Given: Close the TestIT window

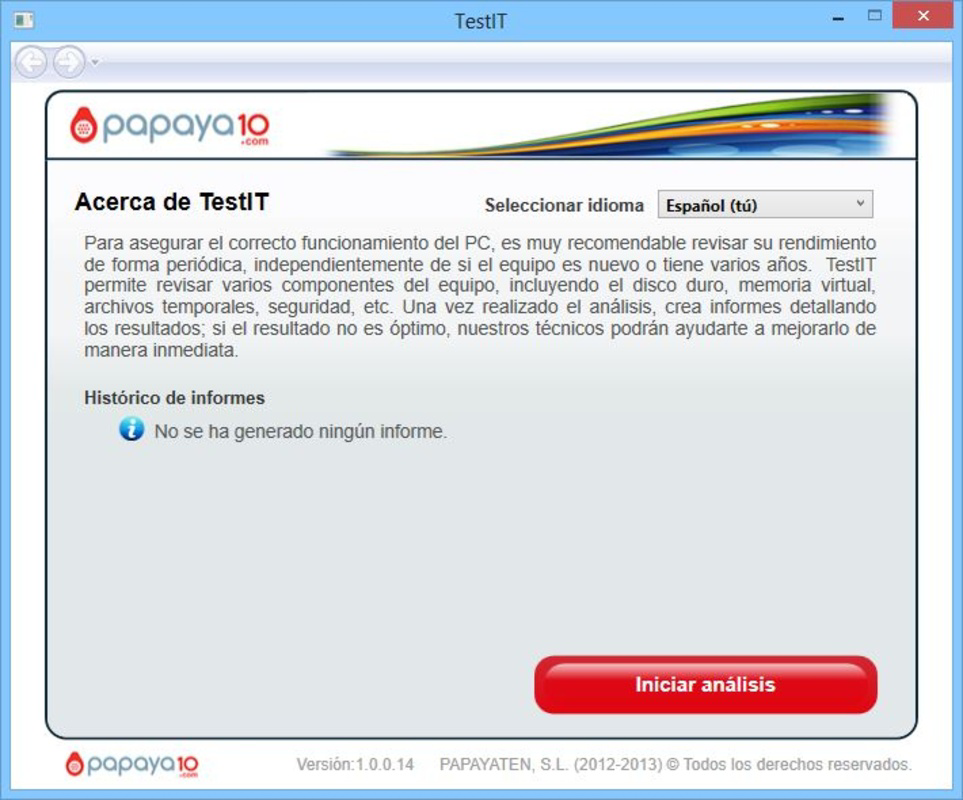Looking at the screenshot, I should (922, 16).
